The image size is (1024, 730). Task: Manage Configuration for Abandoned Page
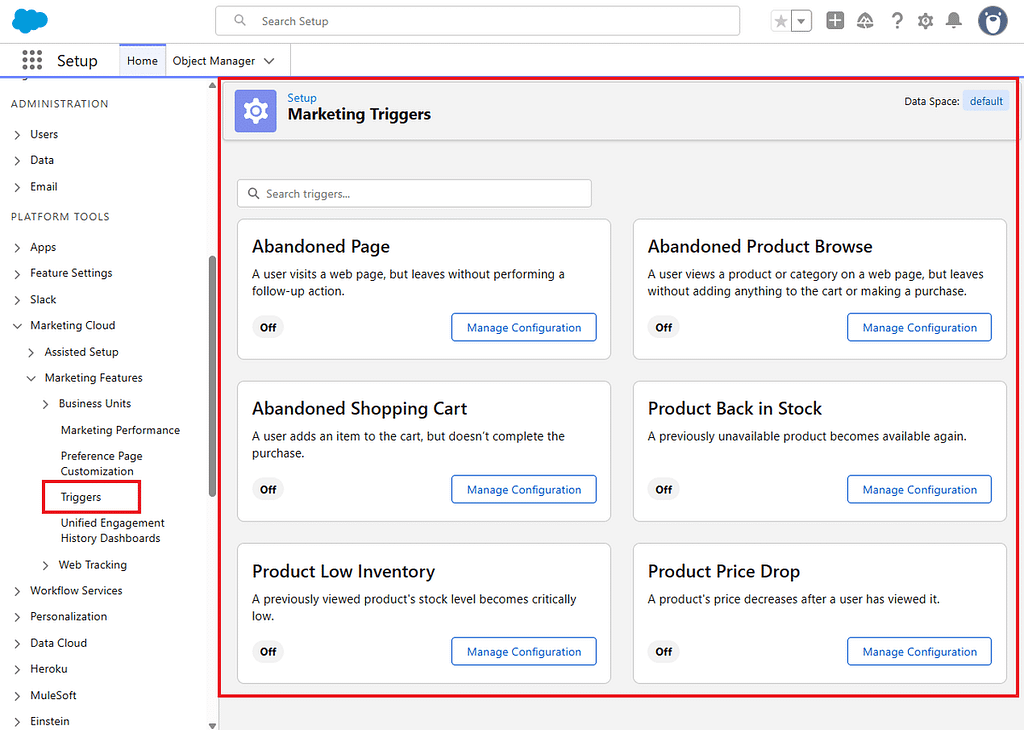pos(524,327)
